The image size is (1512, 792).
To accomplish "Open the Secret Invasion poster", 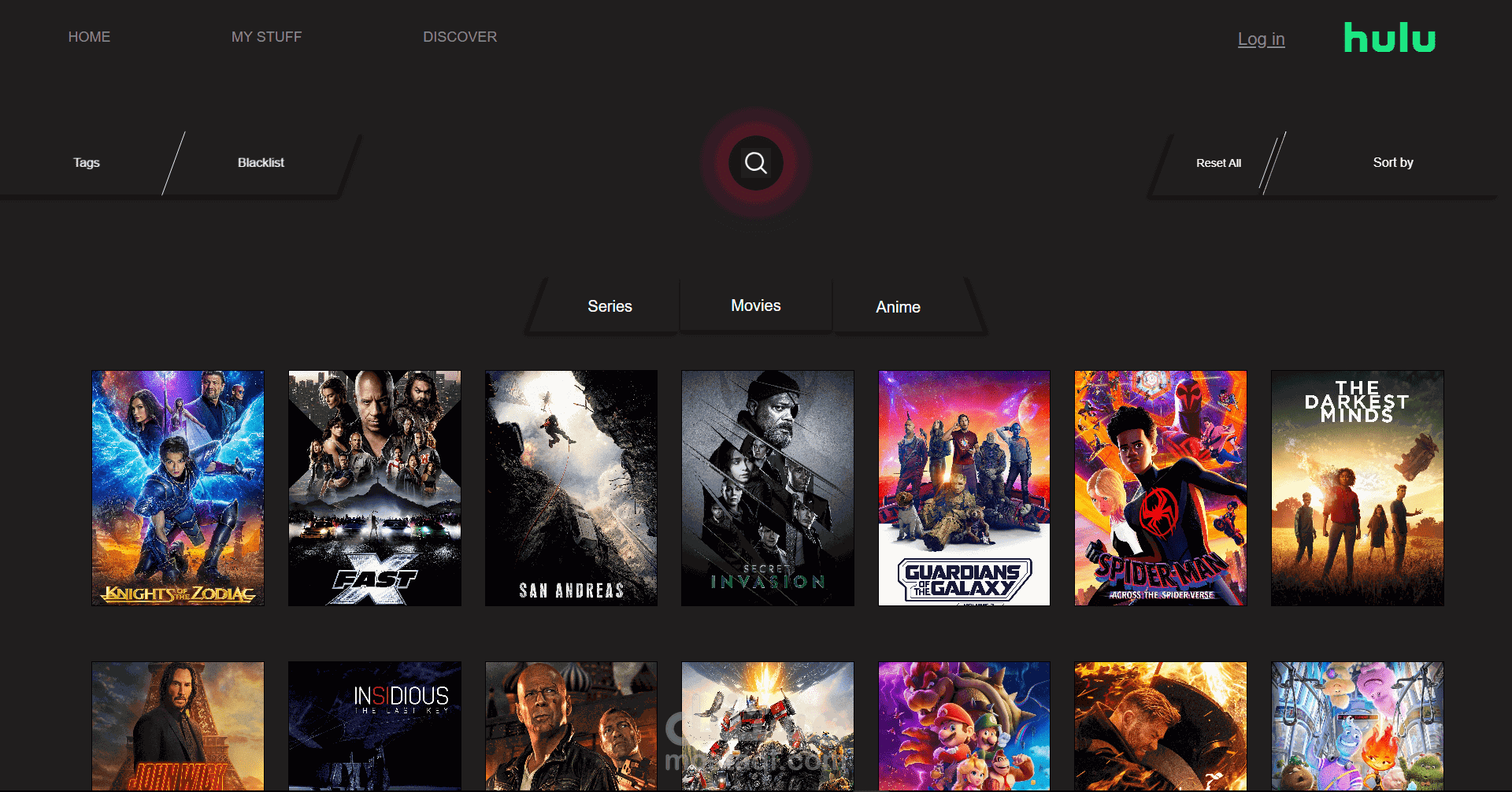I will (x=768, y=488).
